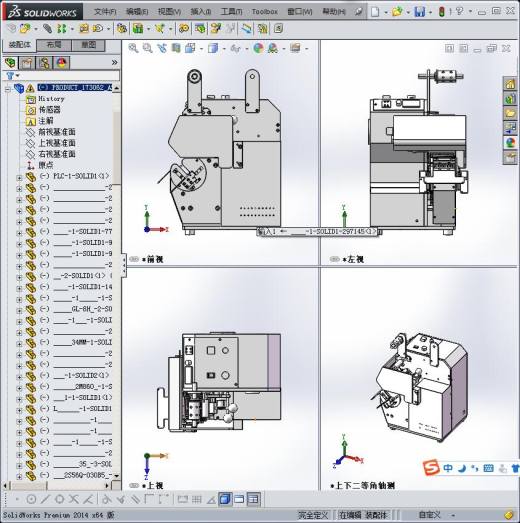This screenshot has height=523, width=520.
Task: Switch to the 草图 tab
Action: click(x=89, y=45)
